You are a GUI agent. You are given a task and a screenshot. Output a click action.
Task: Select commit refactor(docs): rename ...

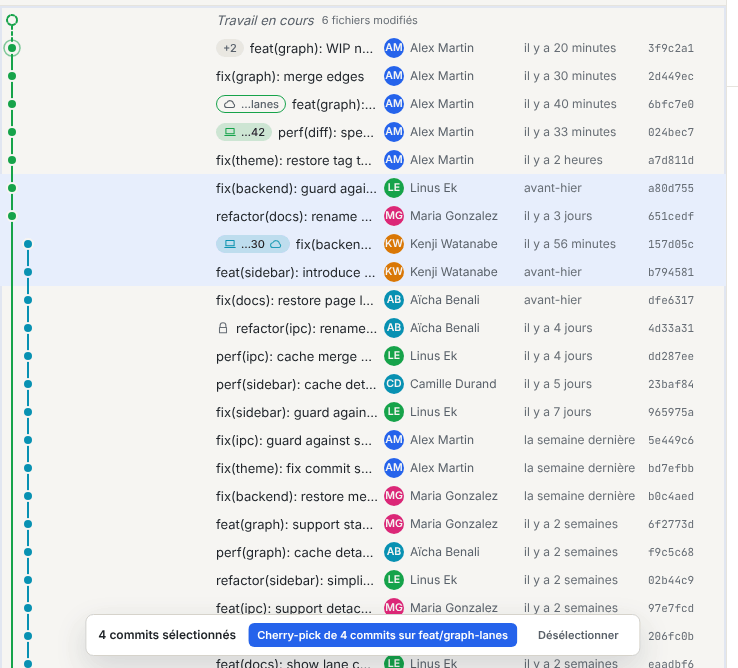pos(294,217)
